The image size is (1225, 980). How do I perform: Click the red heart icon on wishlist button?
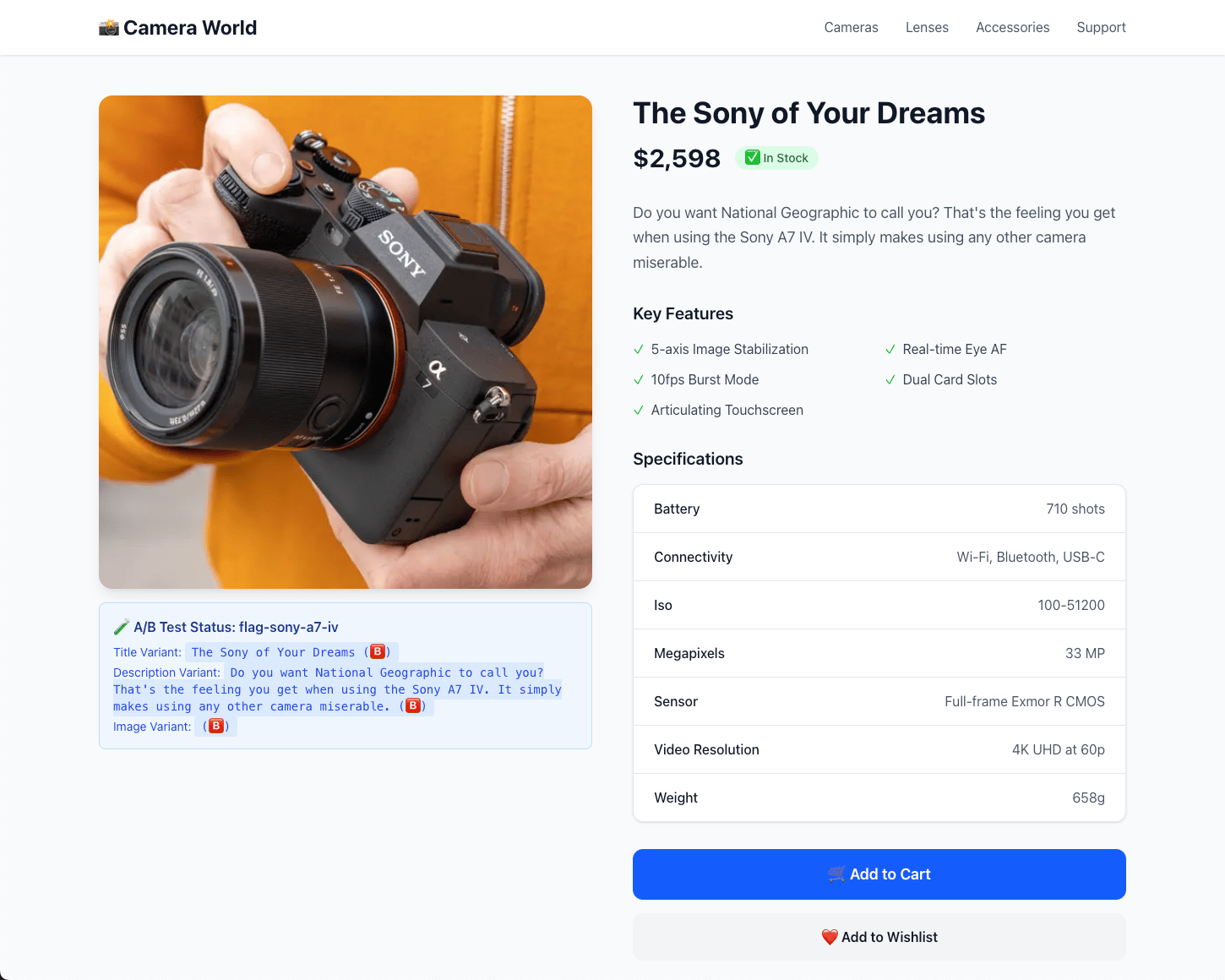(x=830, y=937)
